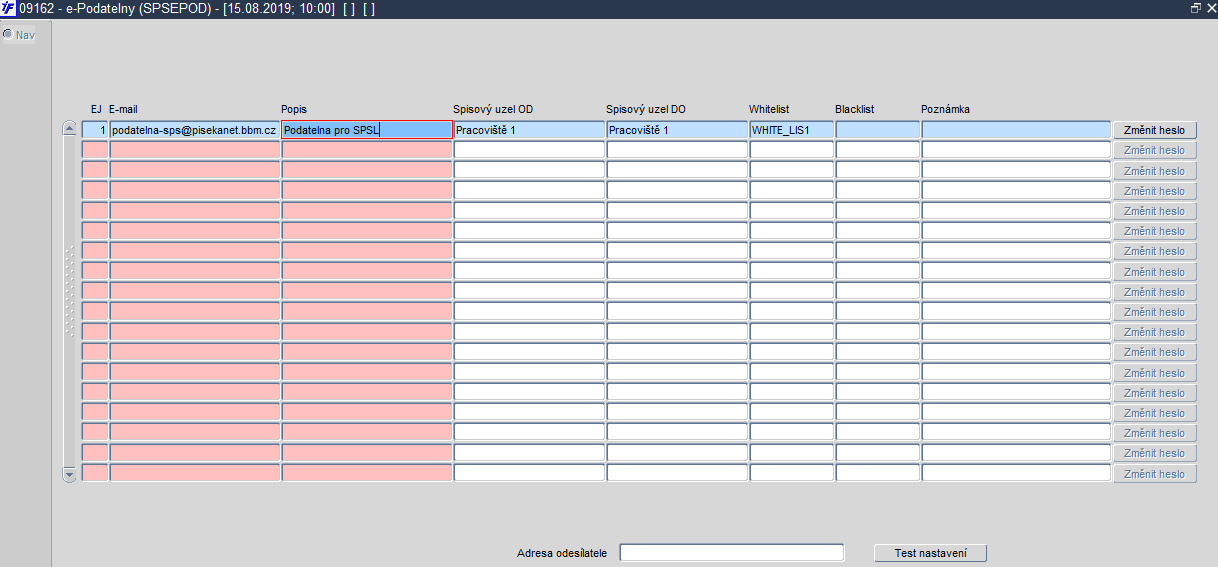
Task: Click the Poznámka field in the podatelna-sps row
Action: coord(1016,130)
